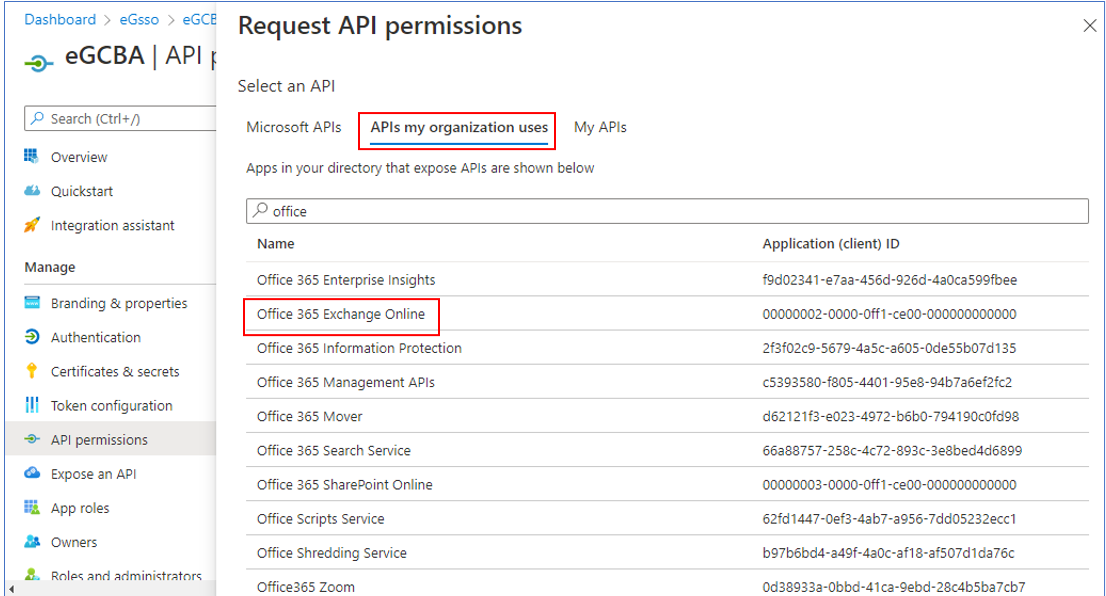
Task: Click the Dashboard breadcrumb link
Action: (60, 20)
